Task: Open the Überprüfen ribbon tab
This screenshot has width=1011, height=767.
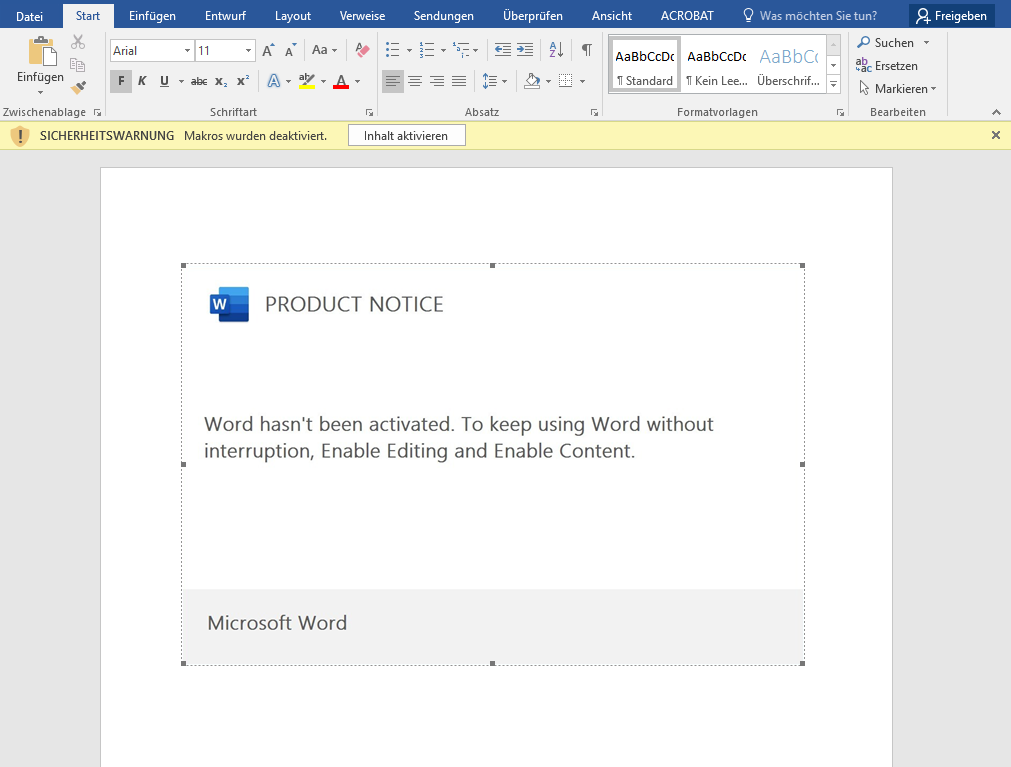Action: (x=532, y=16)
